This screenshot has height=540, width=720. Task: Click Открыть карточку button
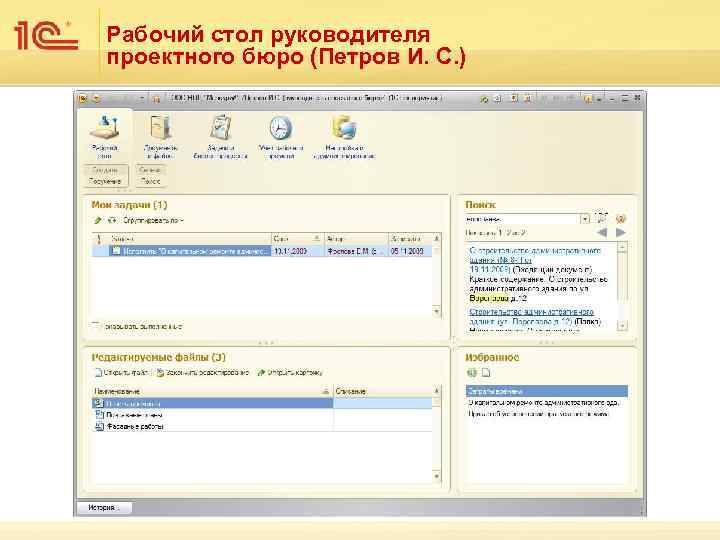click(290, 372)
